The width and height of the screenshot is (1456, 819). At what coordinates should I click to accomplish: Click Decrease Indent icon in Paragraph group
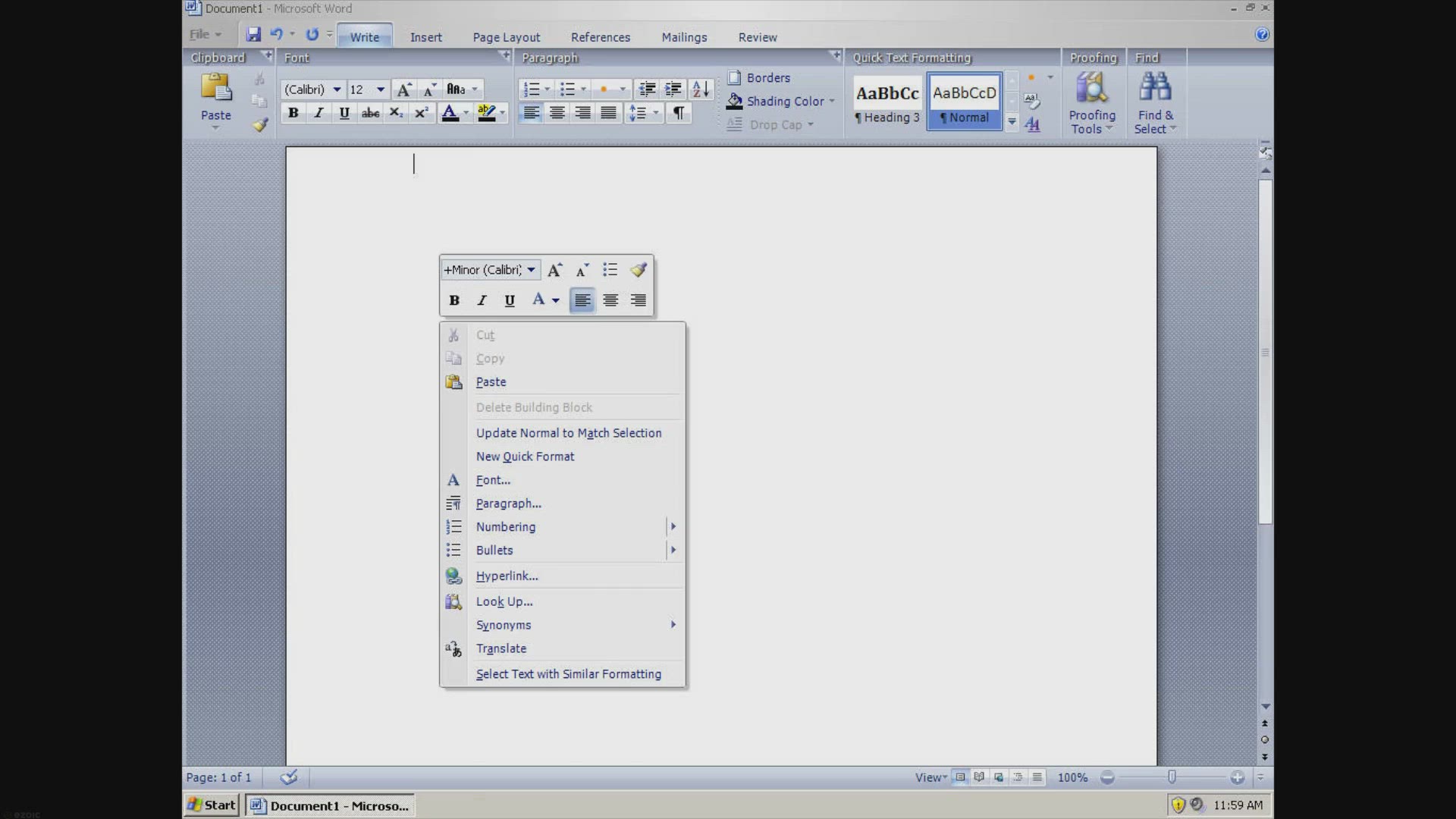647,89
